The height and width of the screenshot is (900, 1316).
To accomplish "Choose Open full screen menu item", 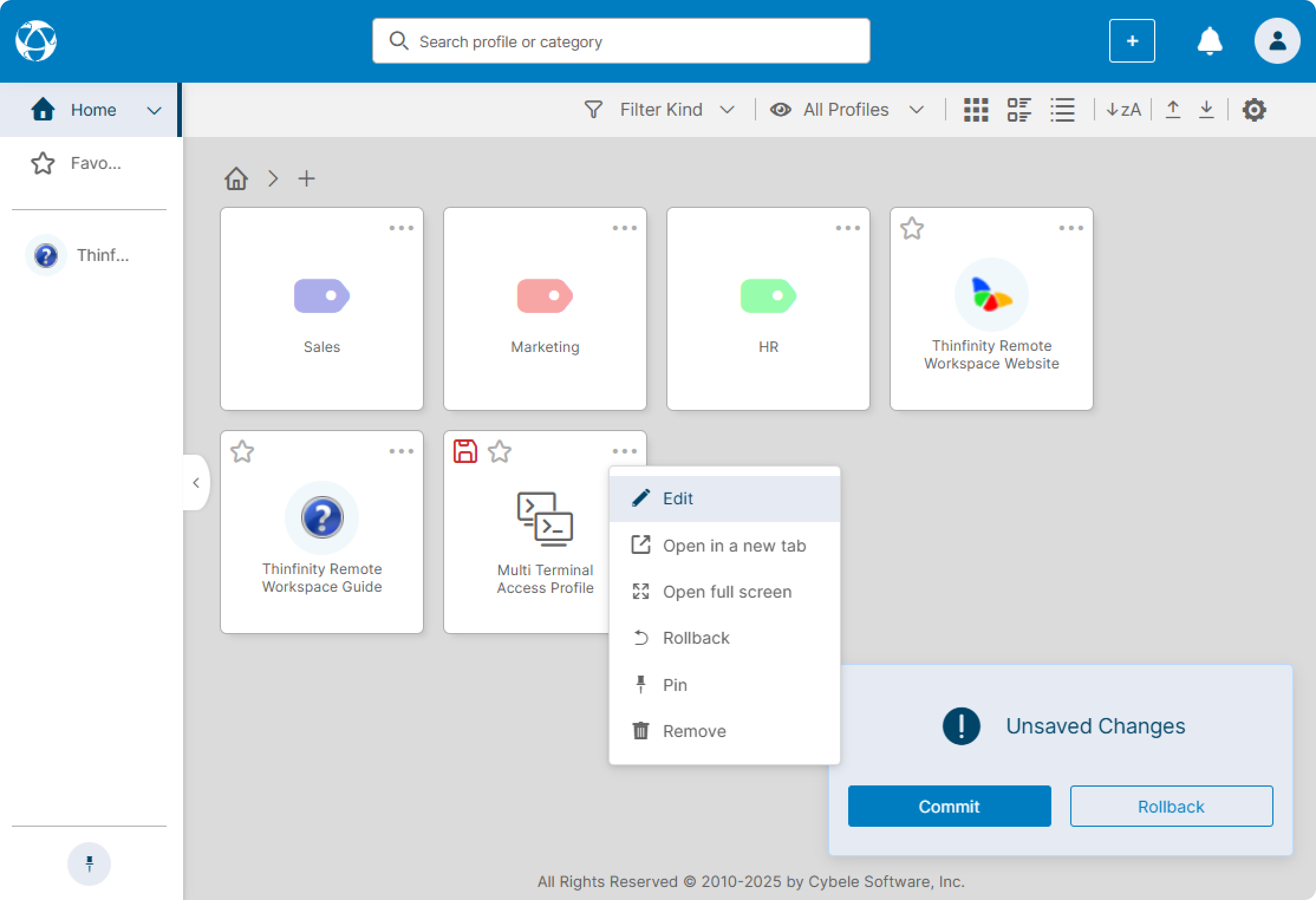I will pyautogui.click(x=724, y=592).
